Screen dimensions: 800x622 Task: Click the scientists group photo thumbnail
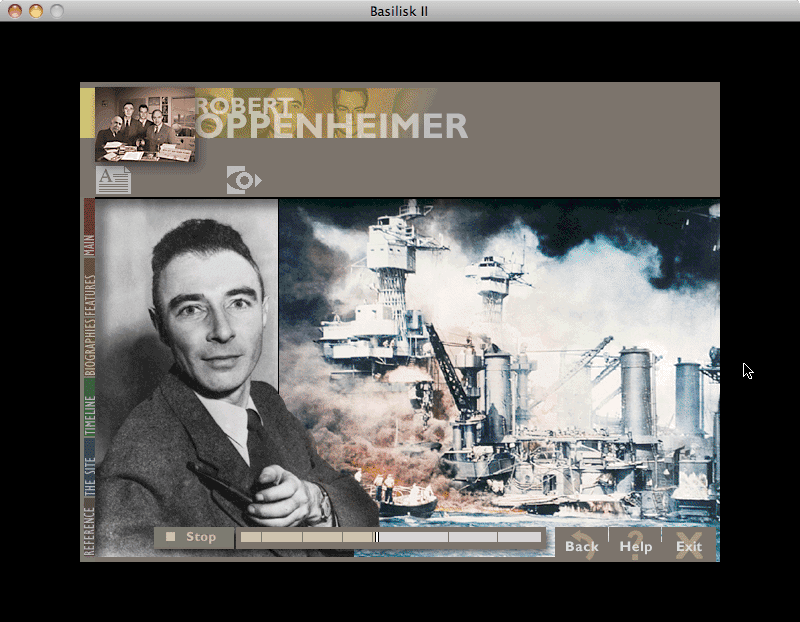coord(144,124)
